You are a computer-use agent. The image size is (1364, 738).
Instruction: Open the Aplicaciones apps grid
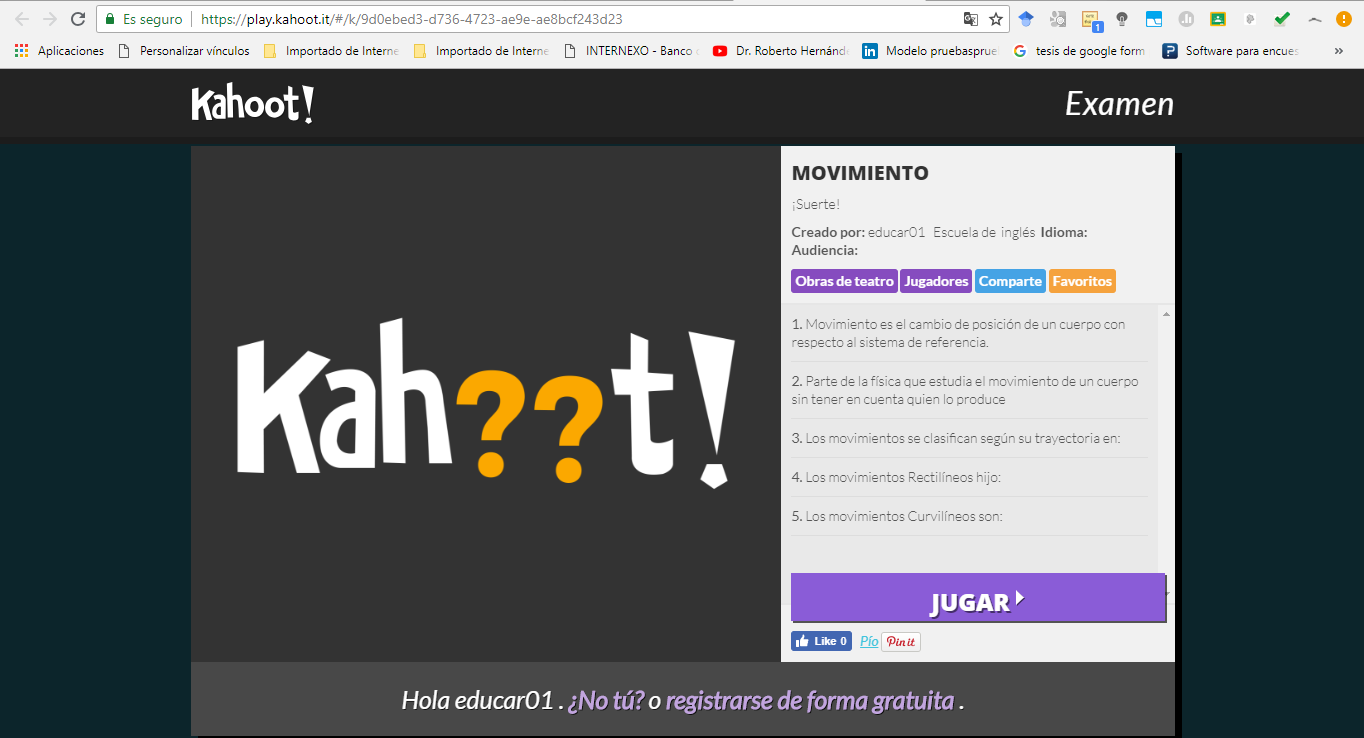pyautogui.click(x=59, y=51)
